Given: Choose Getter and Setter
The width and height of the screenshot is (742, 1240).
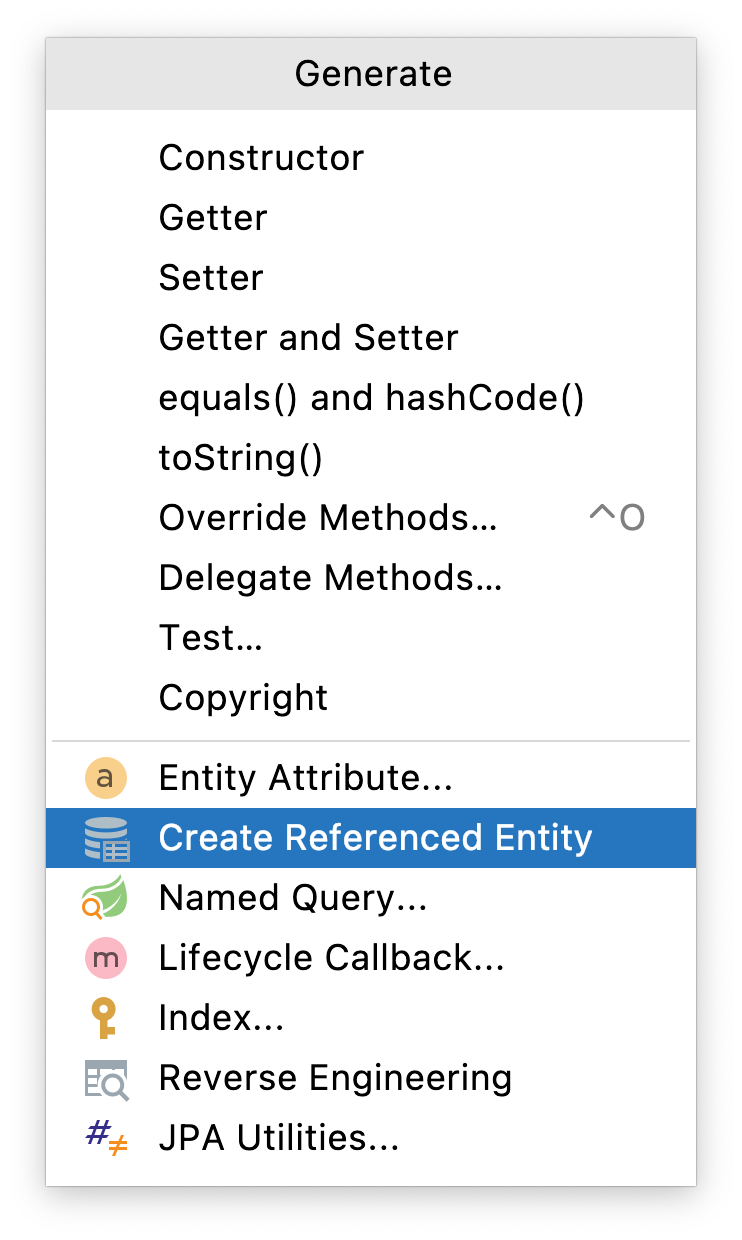Looking at the screenshot, I should 308,337.
